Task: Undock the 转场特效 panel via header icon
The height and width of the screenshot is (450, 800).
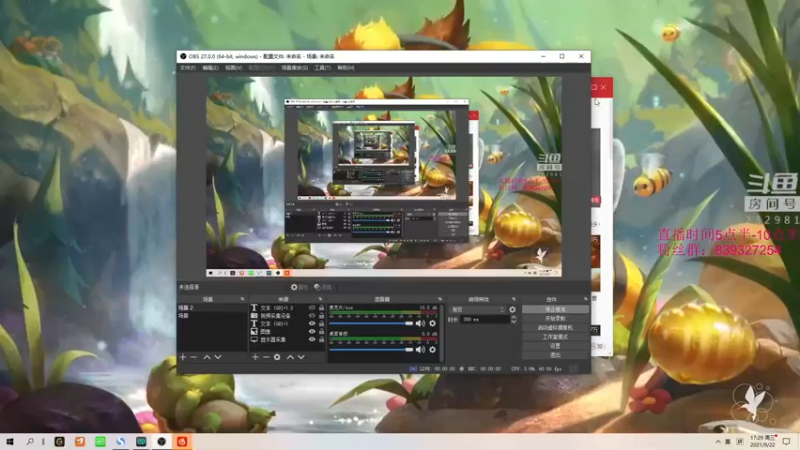Action: click(x=514, y=299)
